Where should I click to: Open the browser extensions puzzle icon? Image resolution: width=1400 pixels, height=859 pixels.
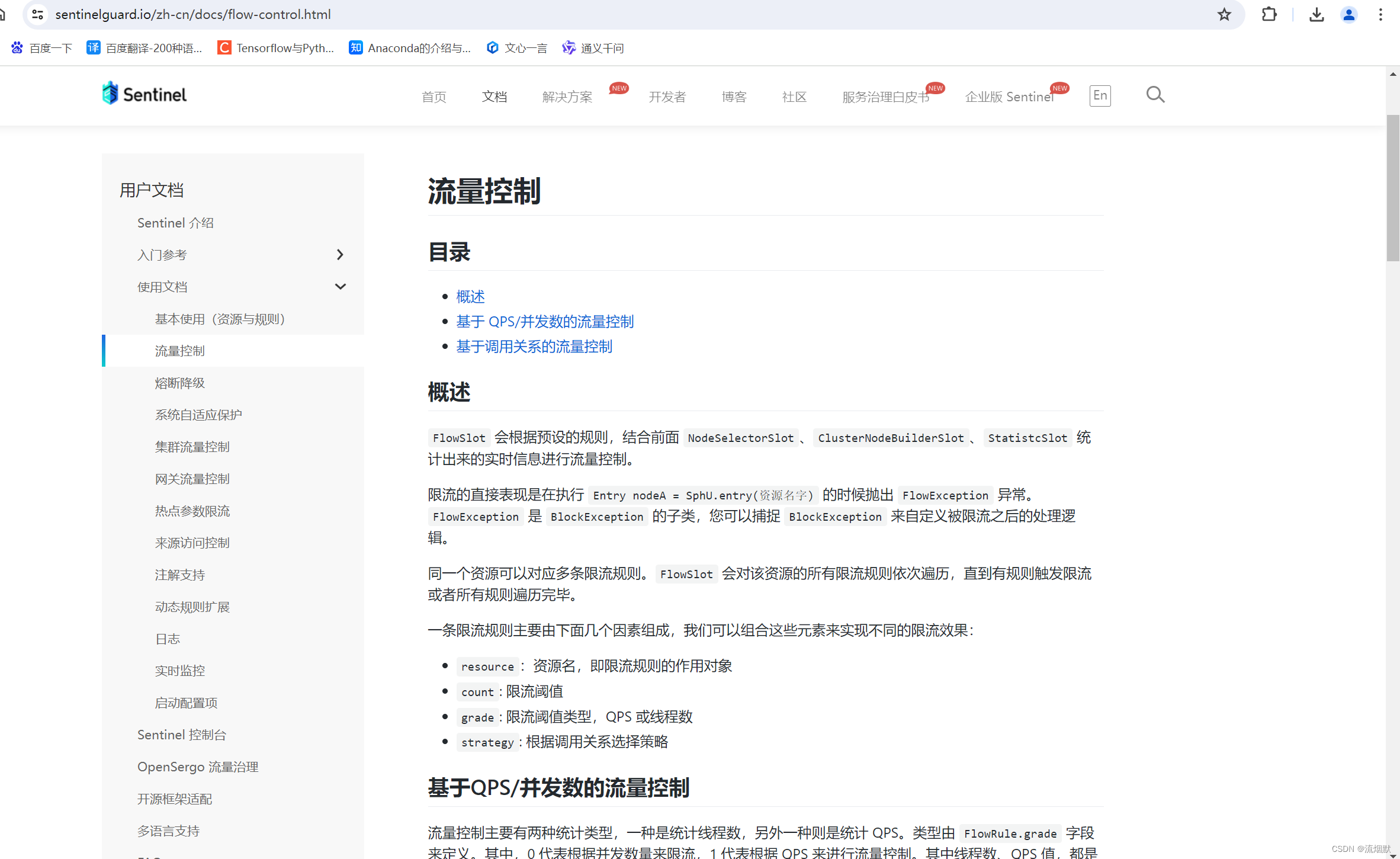coord(1269,14)
